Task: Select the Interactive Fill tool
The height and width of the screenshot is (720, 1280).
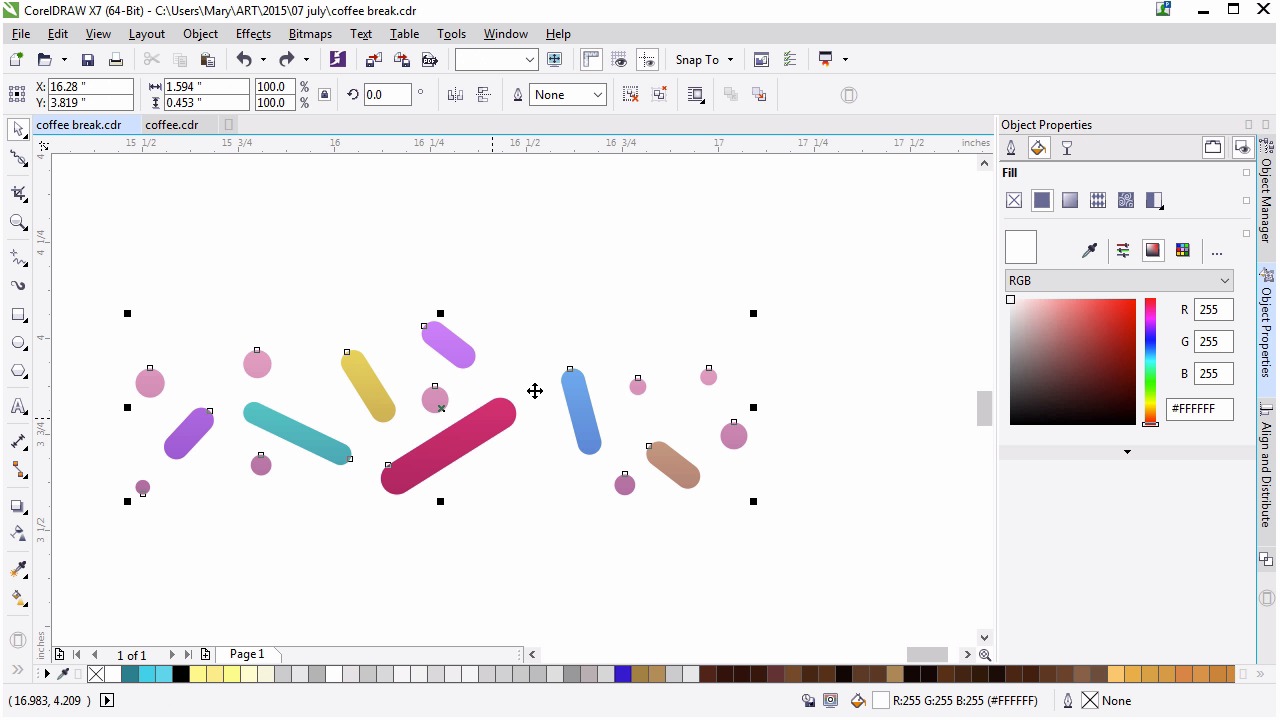Action: 18,598
